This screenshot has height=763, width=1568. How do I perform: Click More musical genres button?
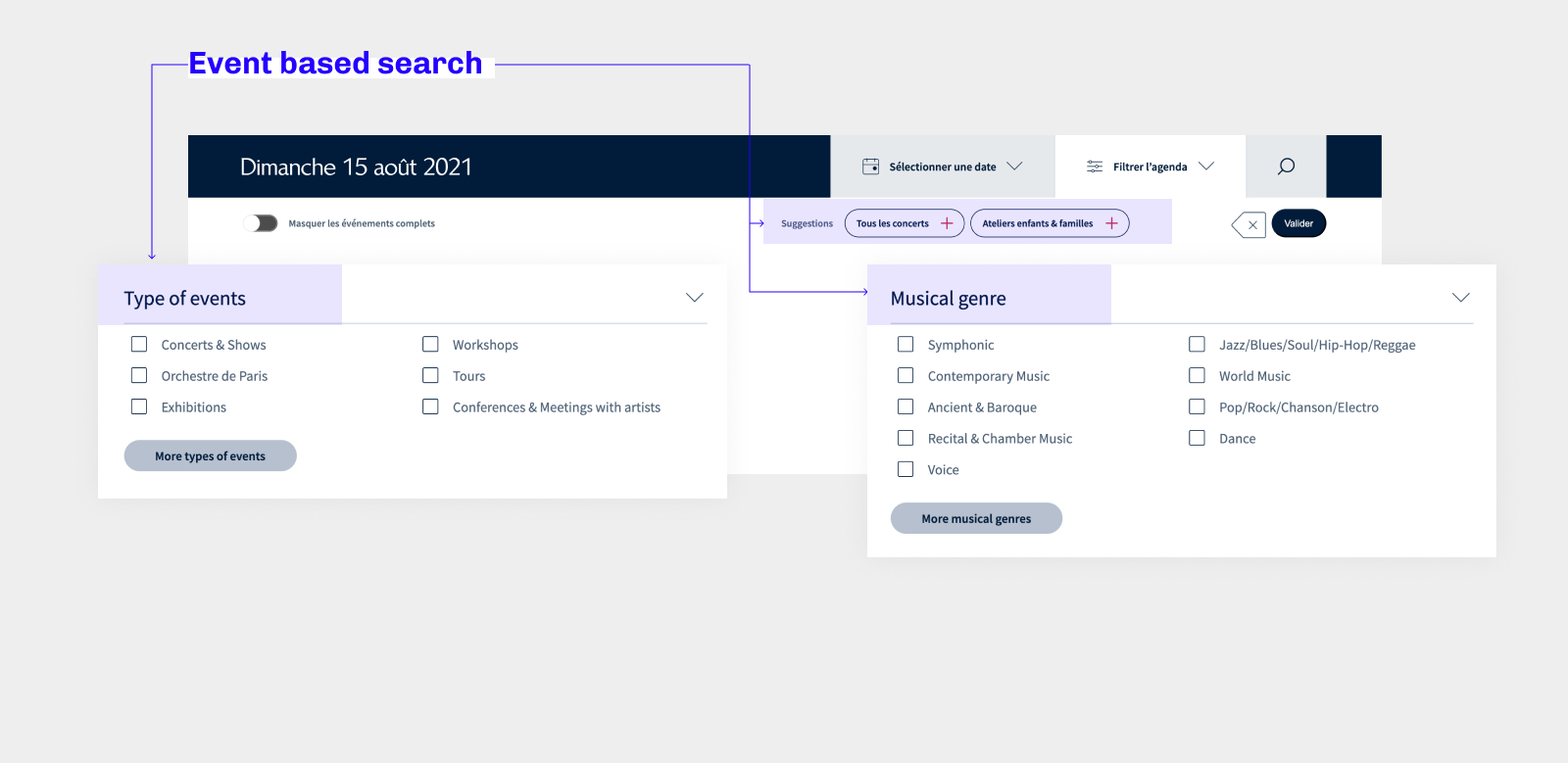coord(976,518)
